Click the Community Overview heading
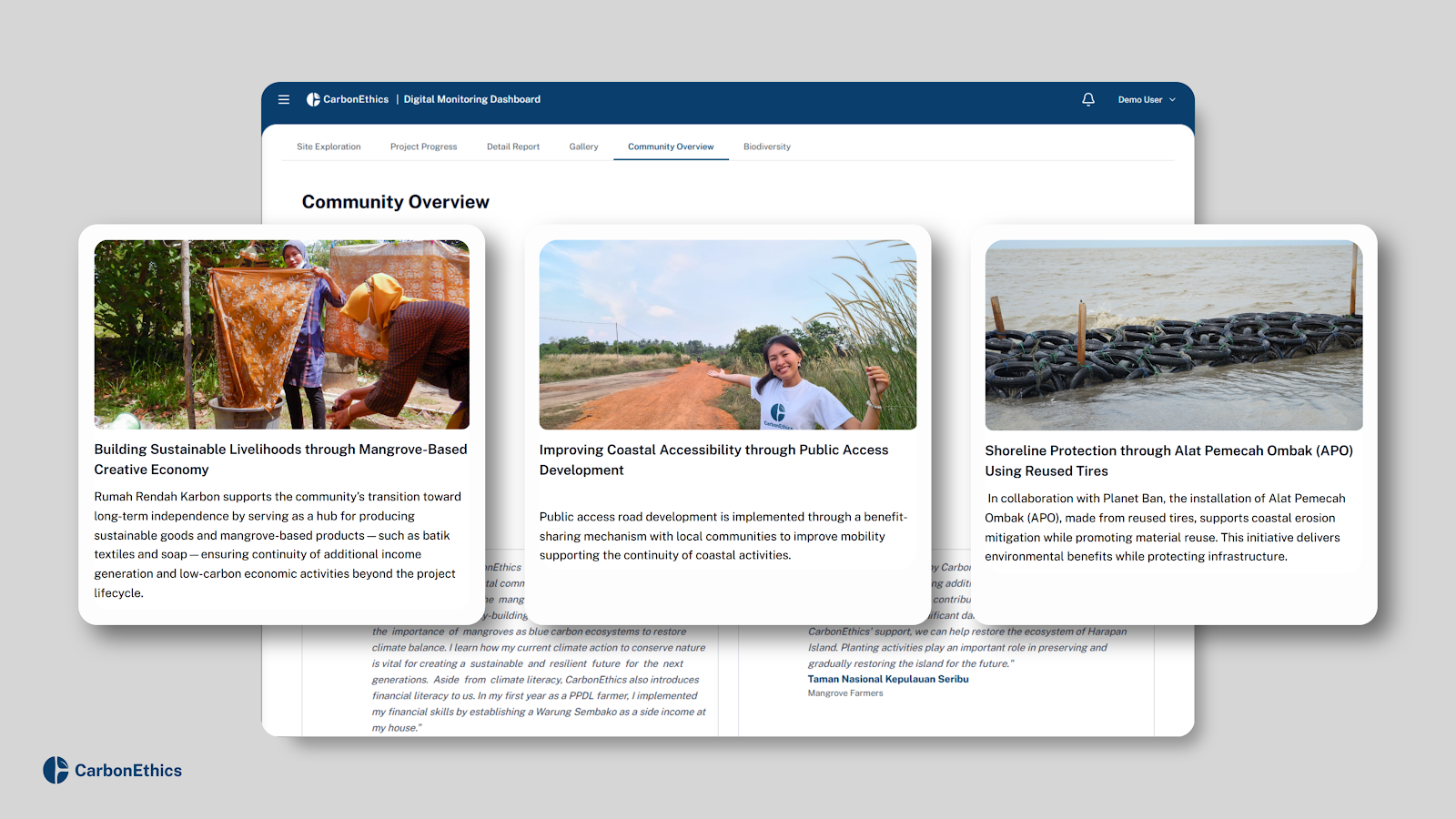Image resolution: width=1456 pixels, height=819 pixels. pyautogui.click(x=396, y=202)
